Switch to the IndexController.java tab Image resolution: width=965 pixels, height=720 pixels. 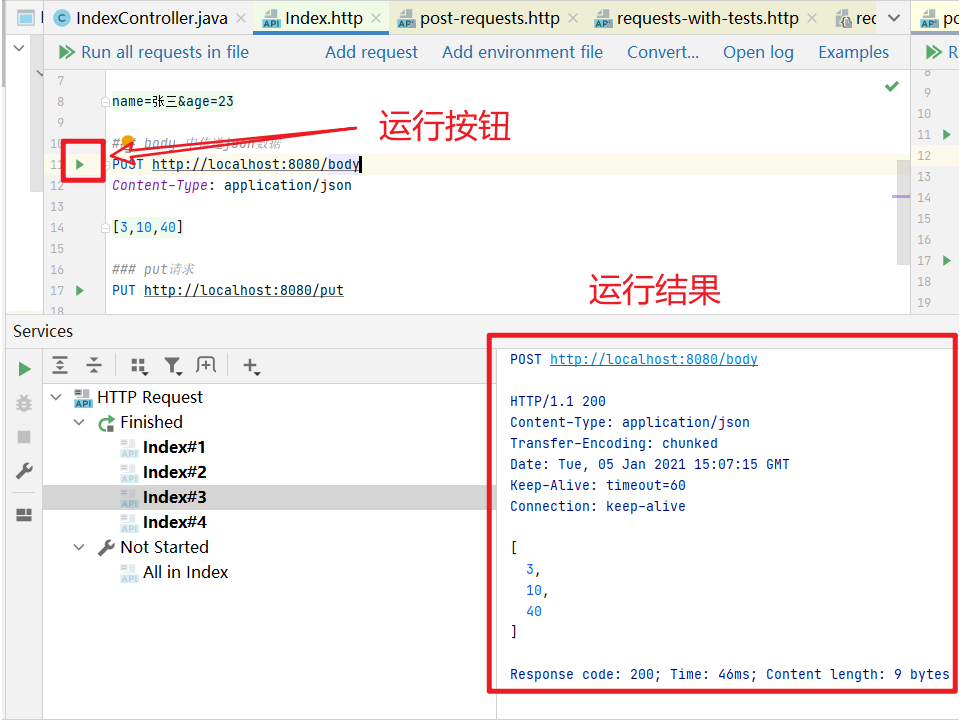pos(150,18)
